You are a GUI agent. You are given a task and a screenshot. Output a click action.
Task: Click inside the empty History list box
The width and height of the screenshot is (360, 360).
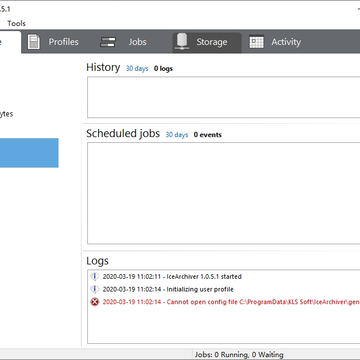(x=223, y=97)
